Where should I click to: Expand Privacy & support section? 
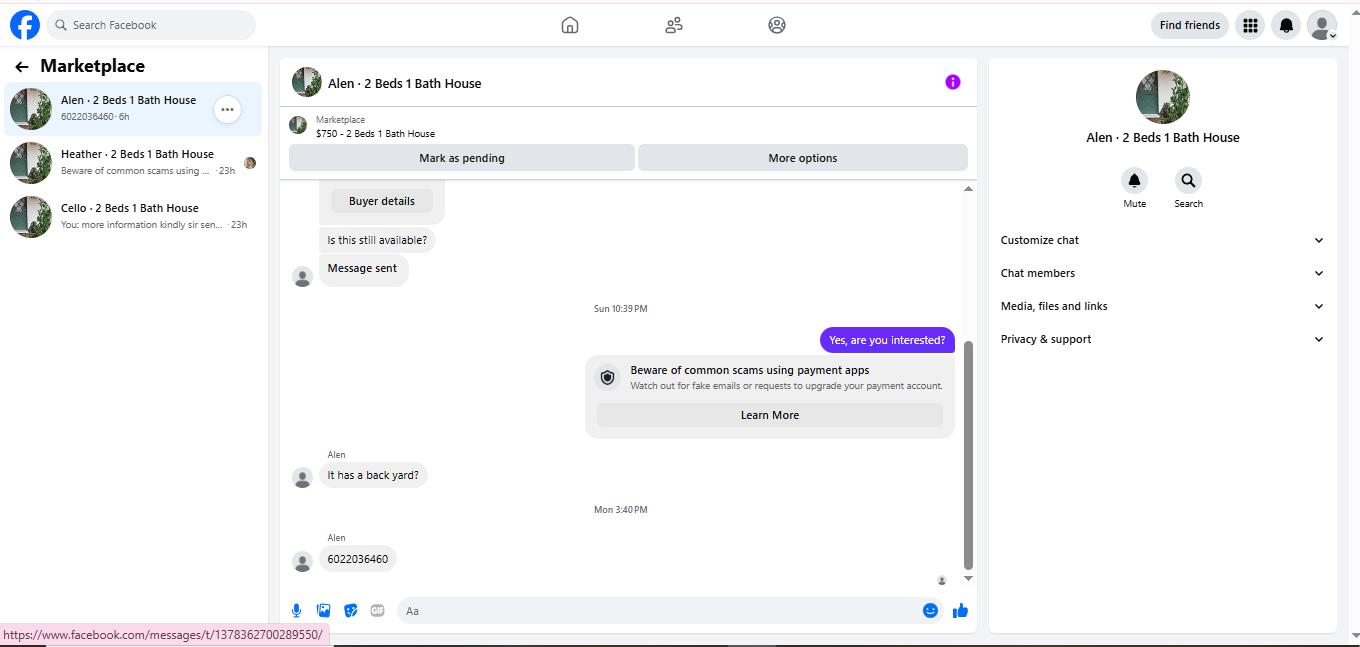point(1163,339)
